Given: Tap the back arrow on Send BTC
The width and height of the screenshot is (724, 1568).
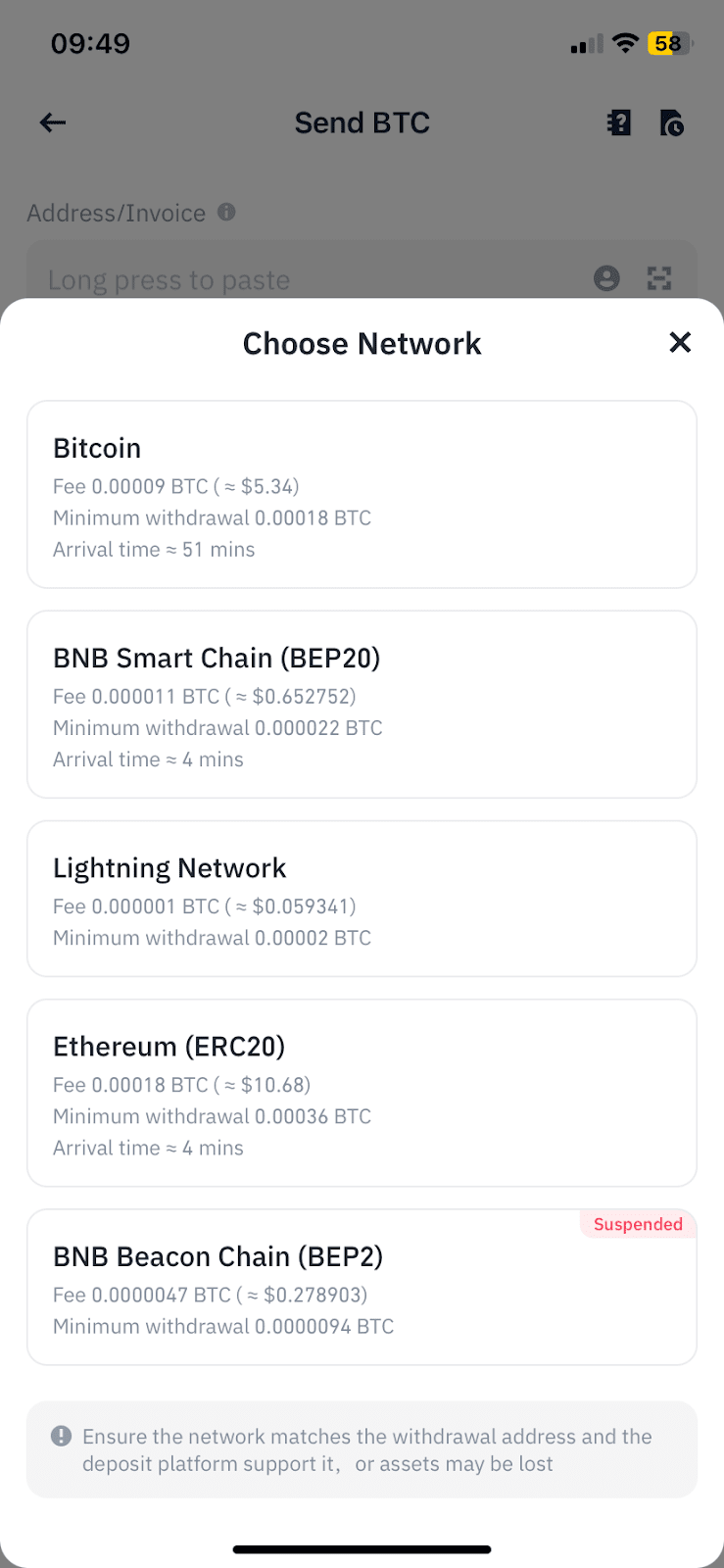Looking at the screenshot, I should click(x=53, y=122).
